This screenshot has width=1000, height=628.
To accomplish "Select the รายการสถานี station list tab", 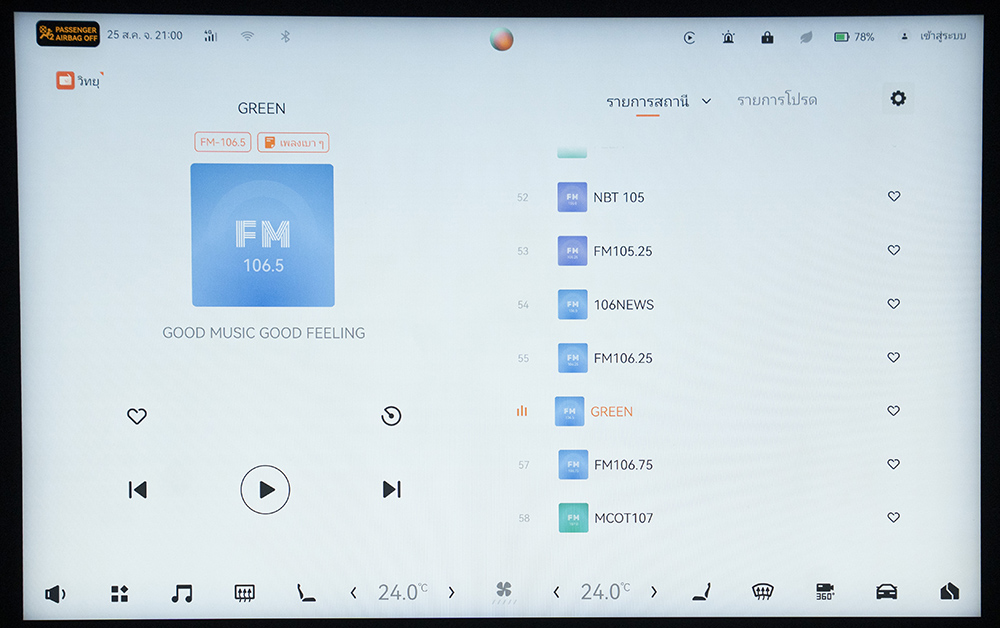I will coord(647,101).
